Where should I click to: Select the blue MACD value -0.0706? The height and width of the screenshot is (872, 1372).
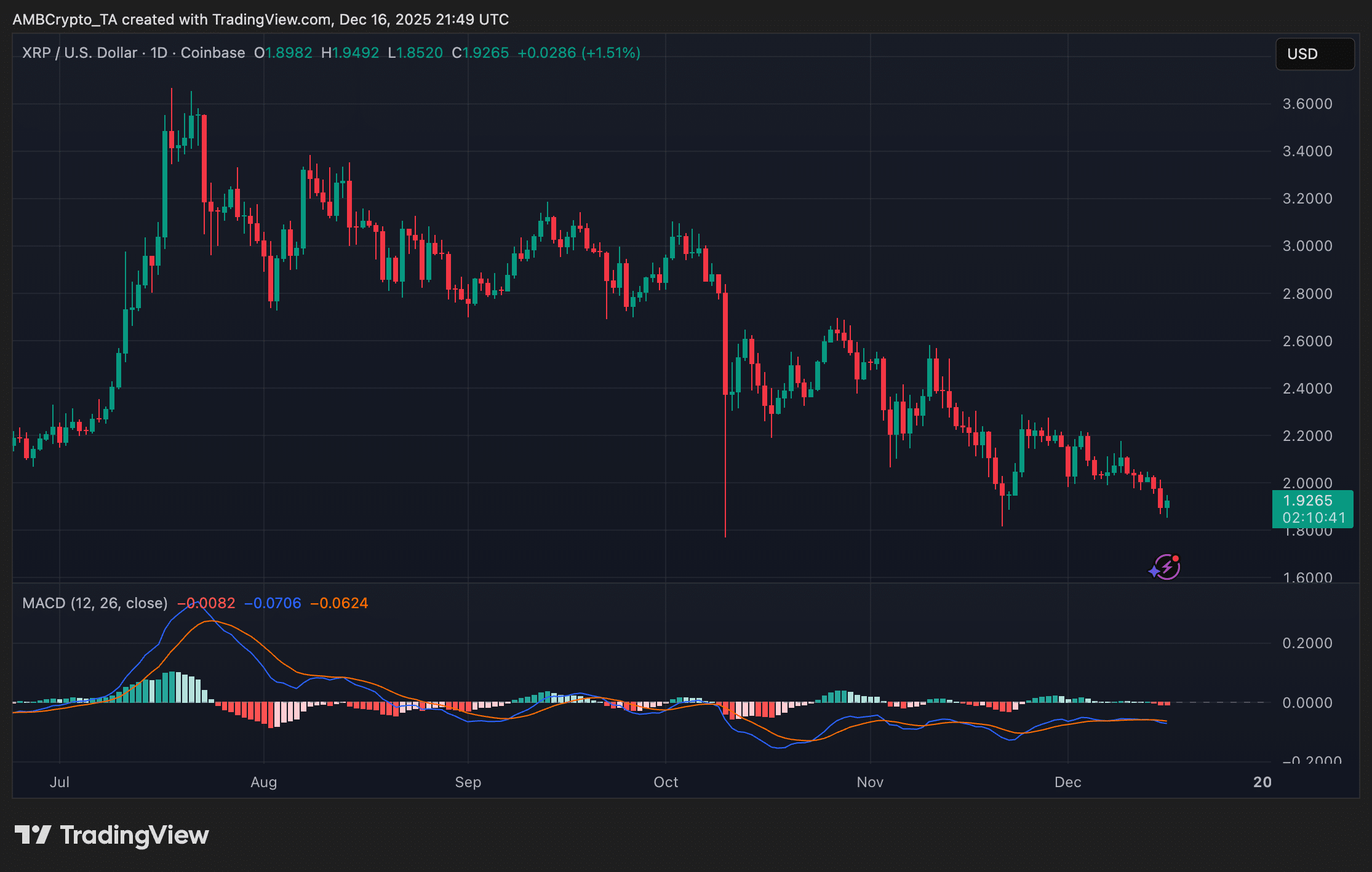[273, 603]
